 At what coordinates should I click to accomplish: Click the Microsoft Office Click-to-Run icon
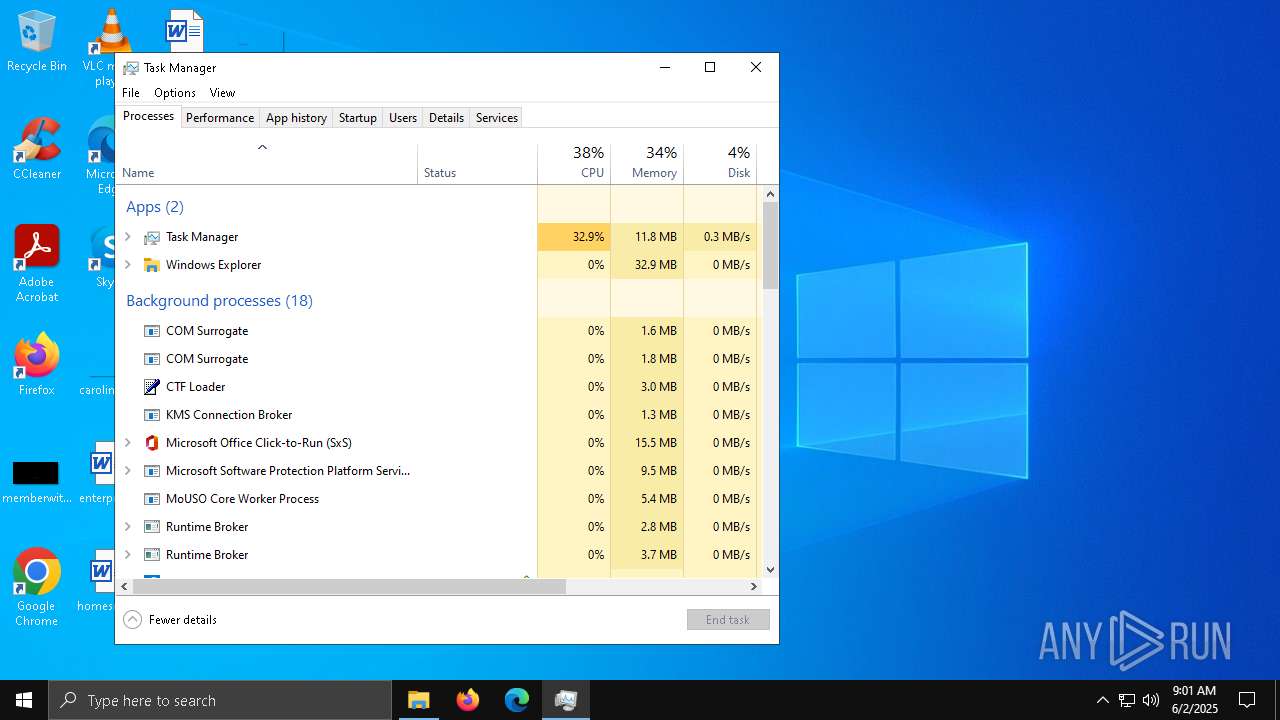(152, 443)
